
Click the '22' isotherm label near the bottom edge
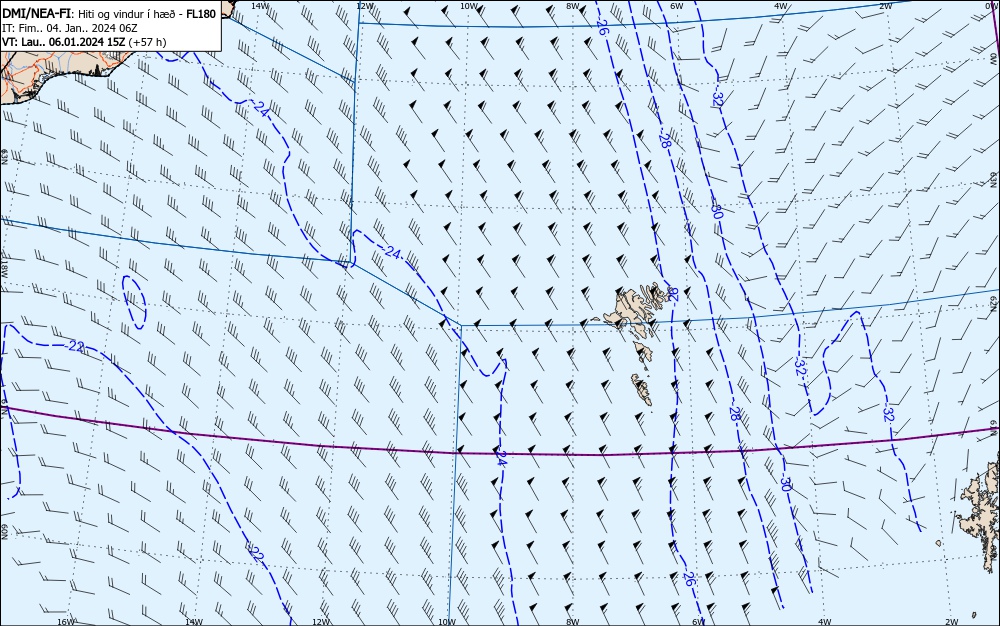click(x=256, y=554)
